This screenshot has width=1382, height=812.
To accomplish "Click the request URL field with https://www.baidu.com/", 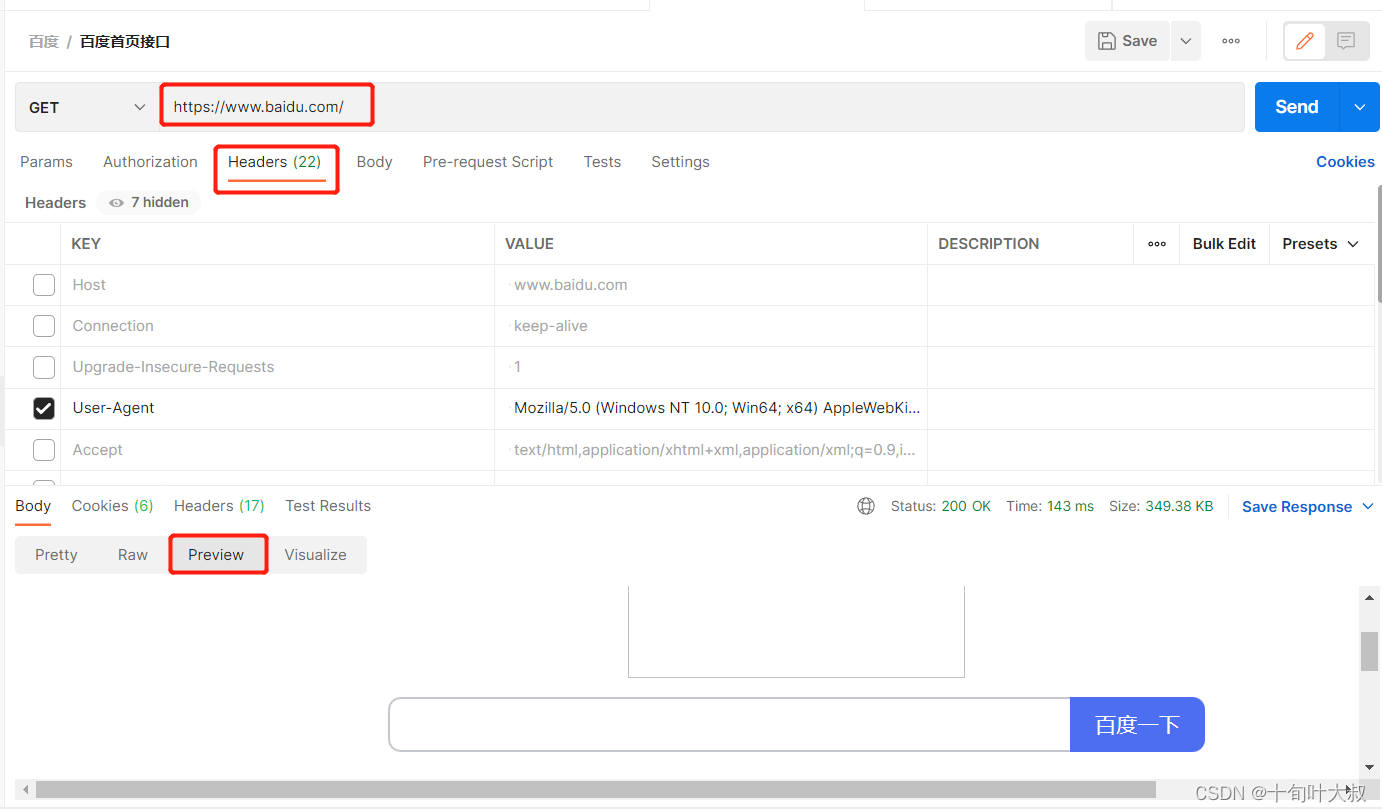I will point(700,107).
